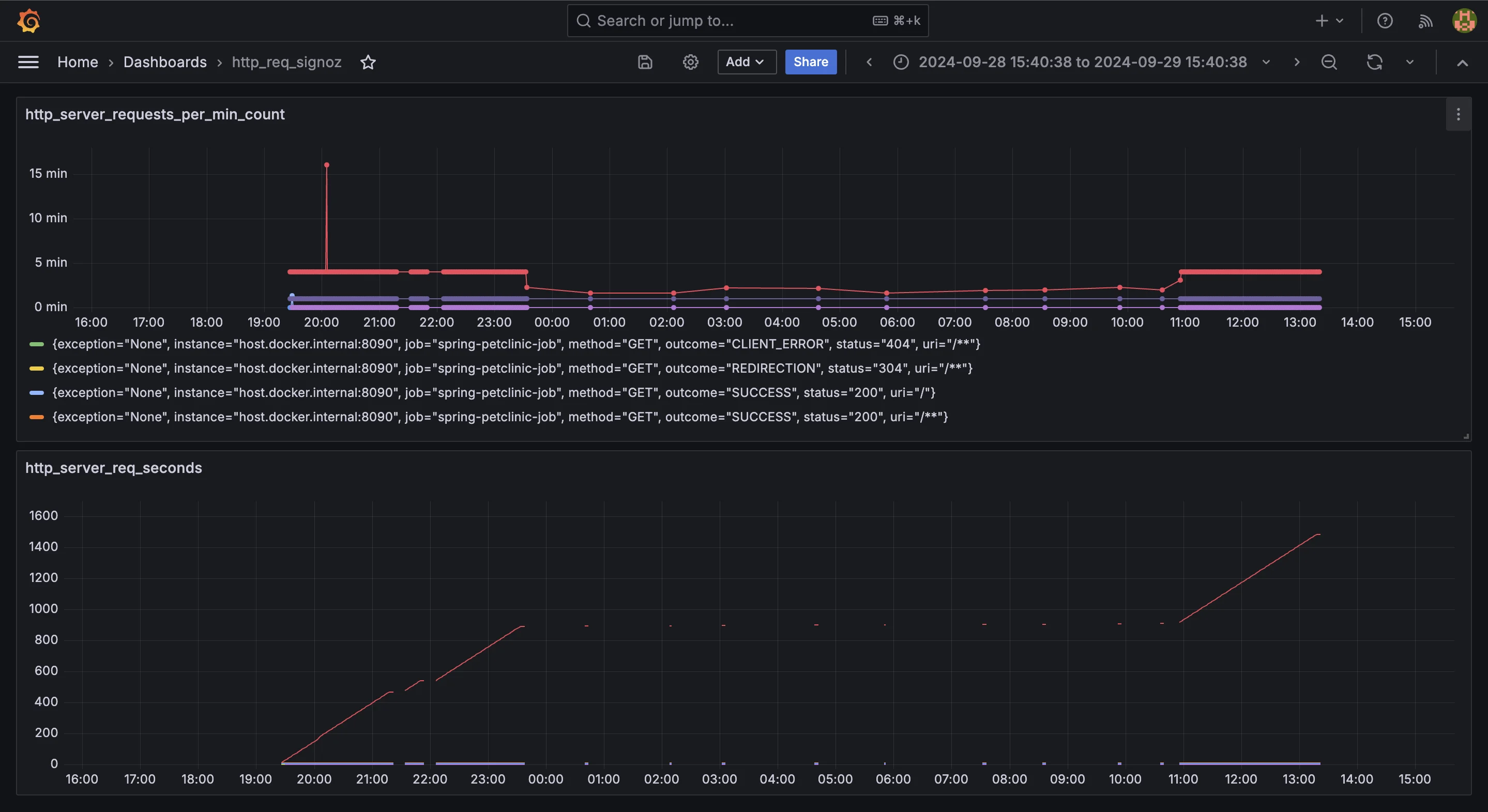Open the plus new-item menu
Image resolution: width=1488 pixels, height=812 pixels.
[1329, 21]
